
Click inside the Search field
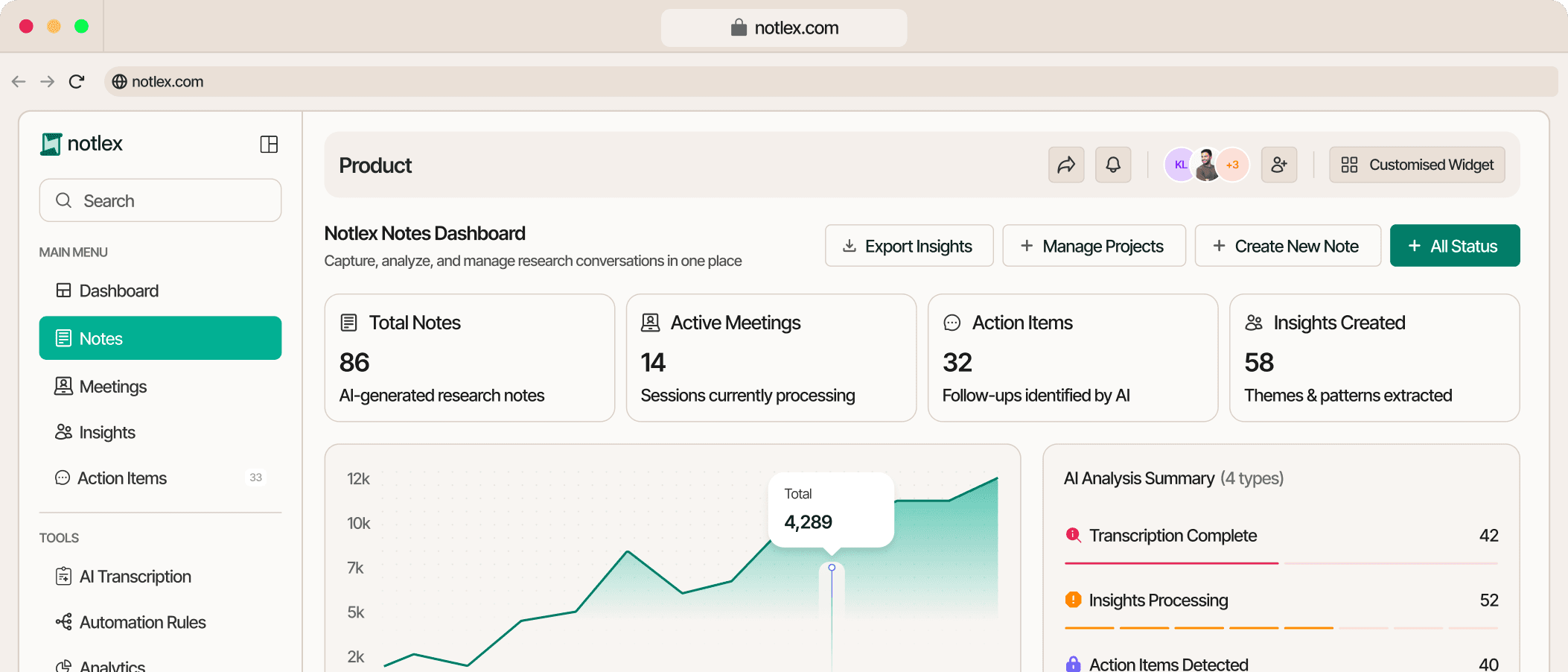tap(160, 200)
